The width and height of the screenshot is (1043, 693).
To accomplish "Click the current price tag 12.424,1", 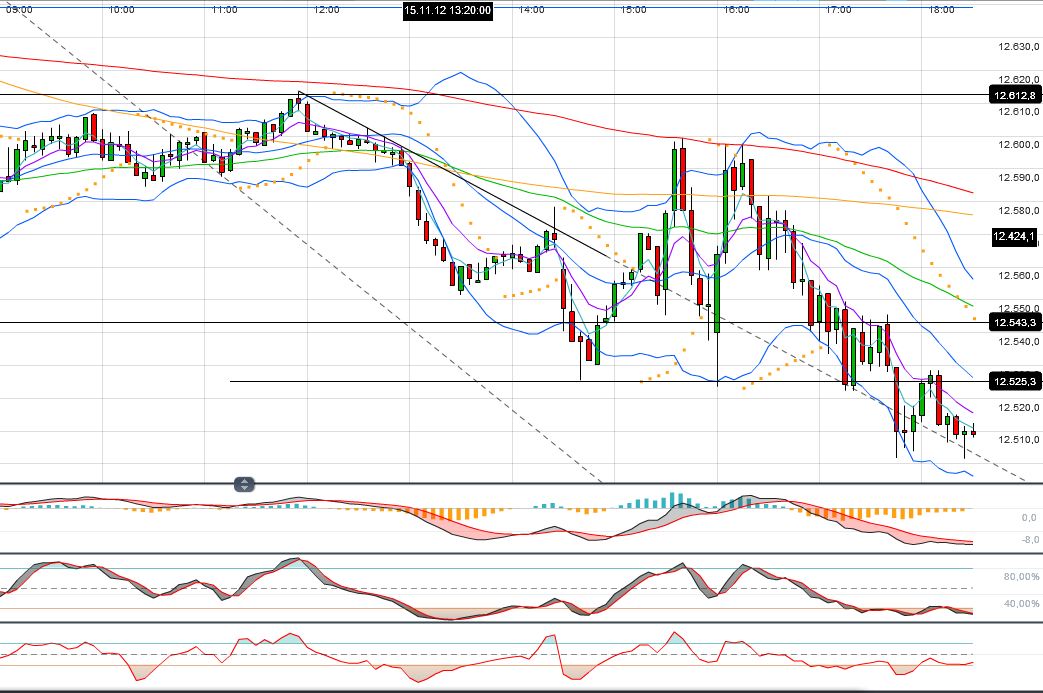I will click(x=1014, y=236).
